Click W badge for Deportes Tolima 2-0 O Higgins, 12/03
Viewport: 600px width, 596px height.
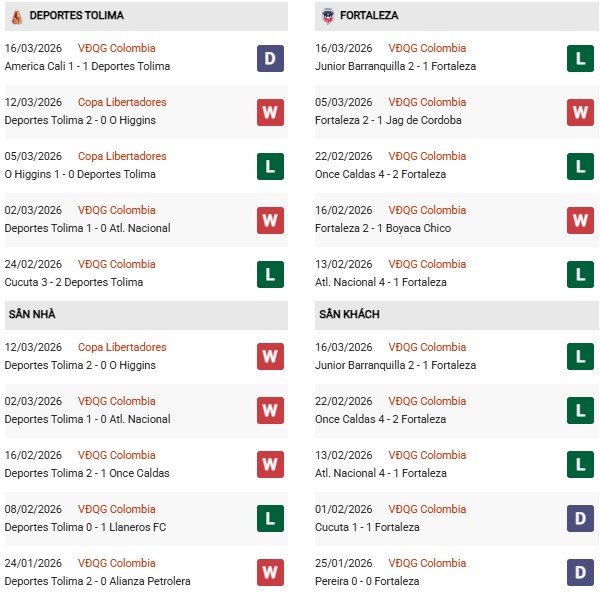(x=270, y=112)
